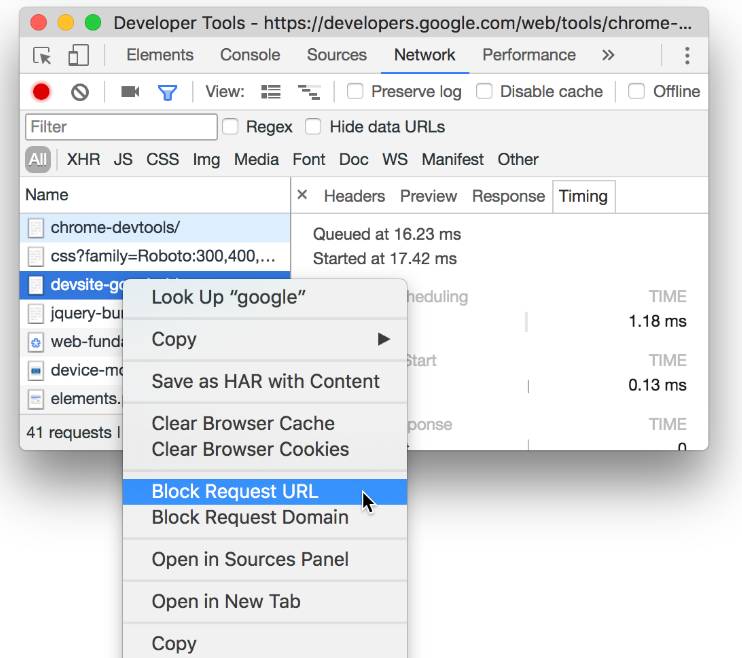Click the red record network log button

41,91
